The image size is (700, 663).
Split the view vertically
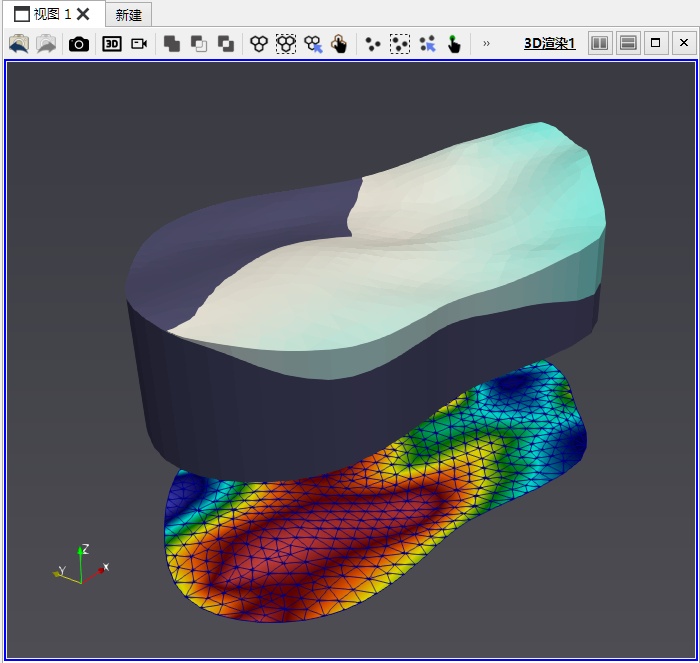(x=628, y=43)
